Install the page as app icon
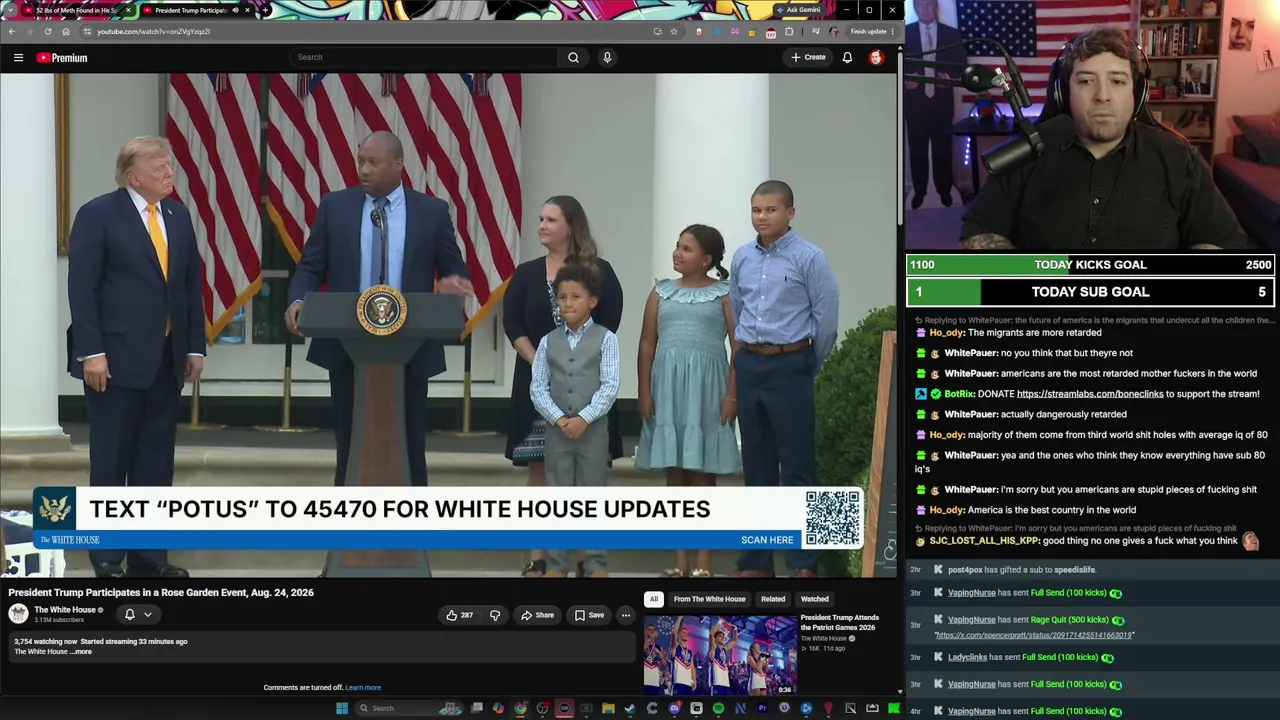 coord(657,31)
